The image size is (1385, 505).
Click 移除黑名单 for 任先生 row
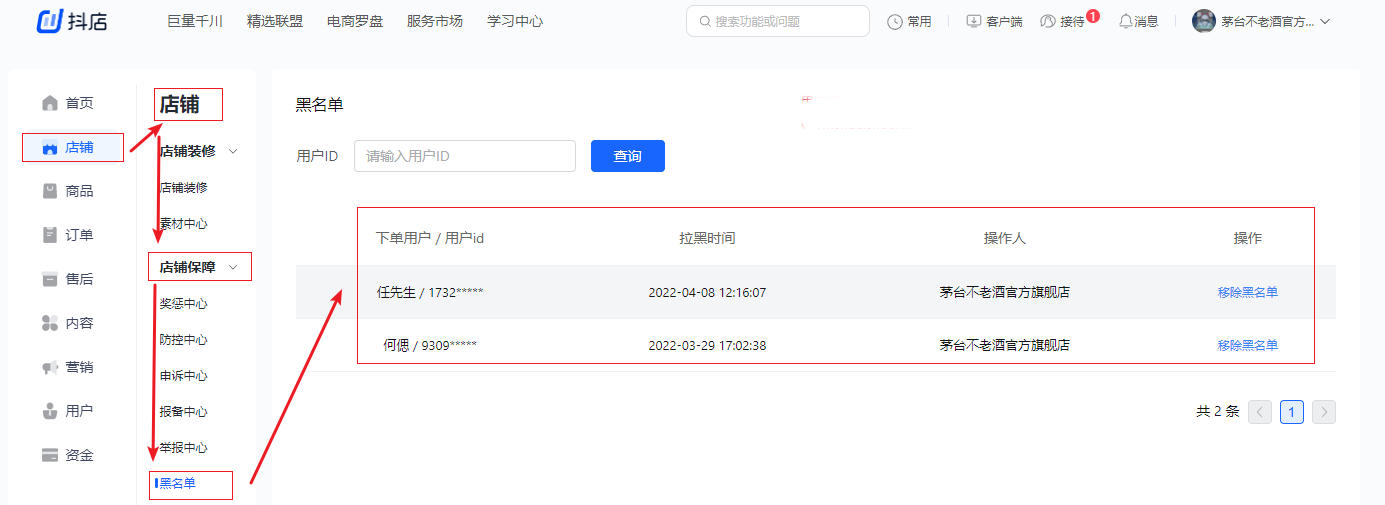(1247, 292)
